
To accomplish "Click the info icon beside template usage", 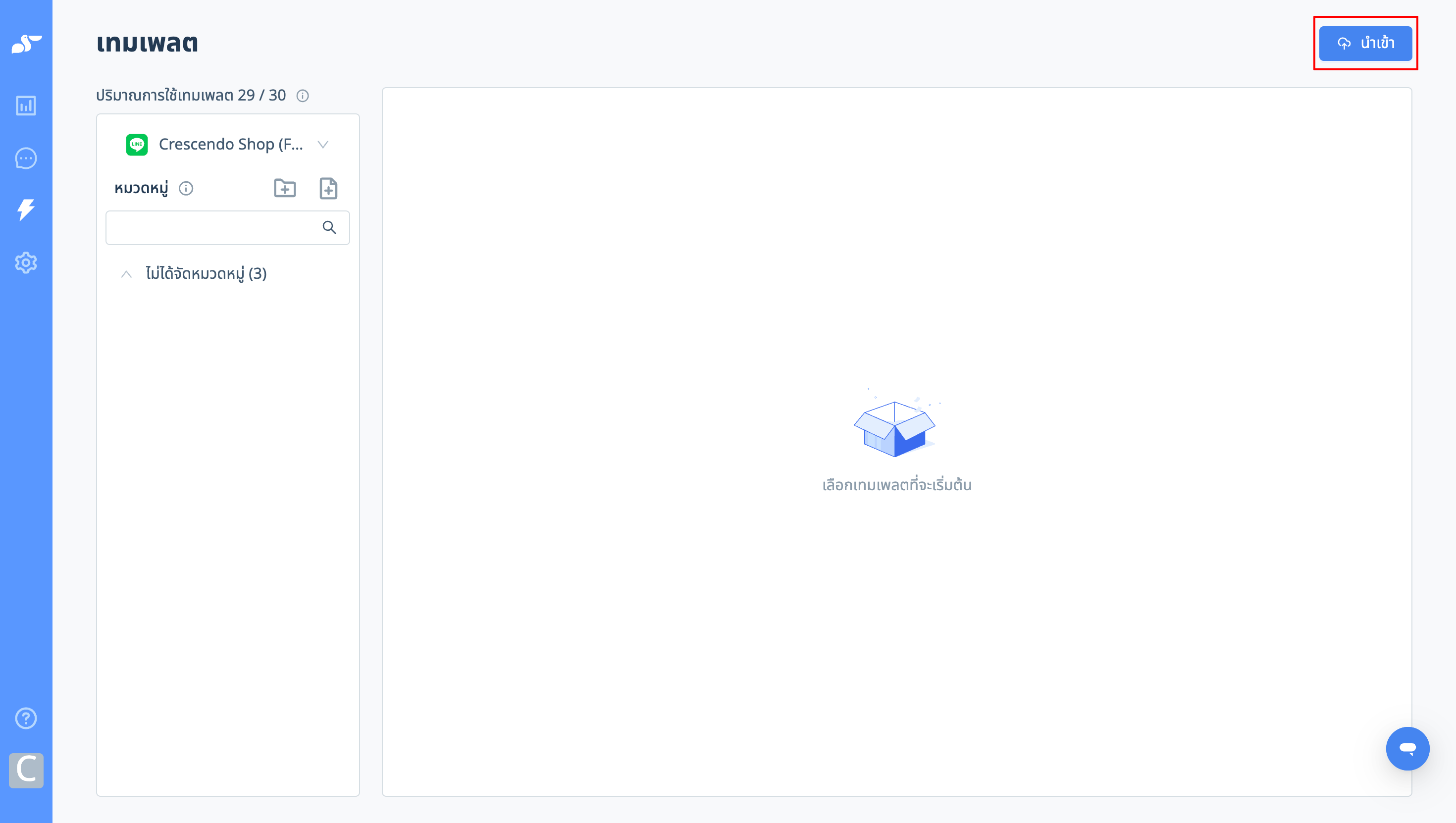I will click(x=303, y=96).
